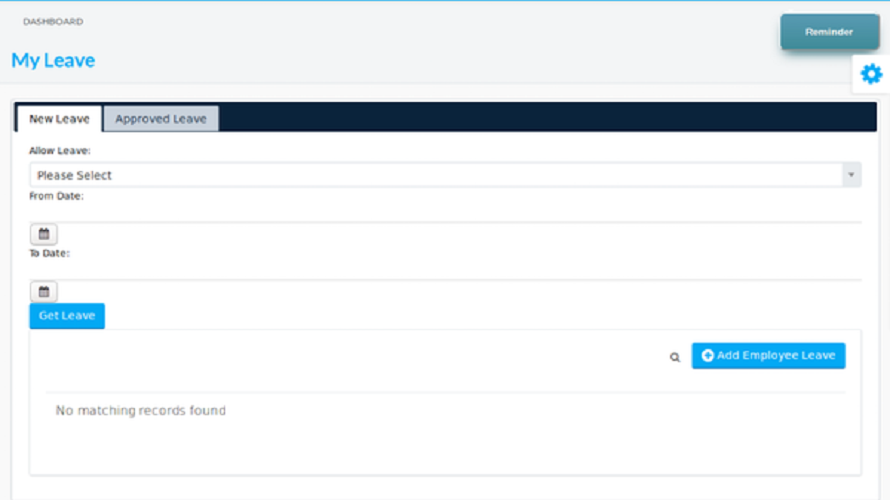Click the plus icon on Add Employee Leave

point(707,355)
